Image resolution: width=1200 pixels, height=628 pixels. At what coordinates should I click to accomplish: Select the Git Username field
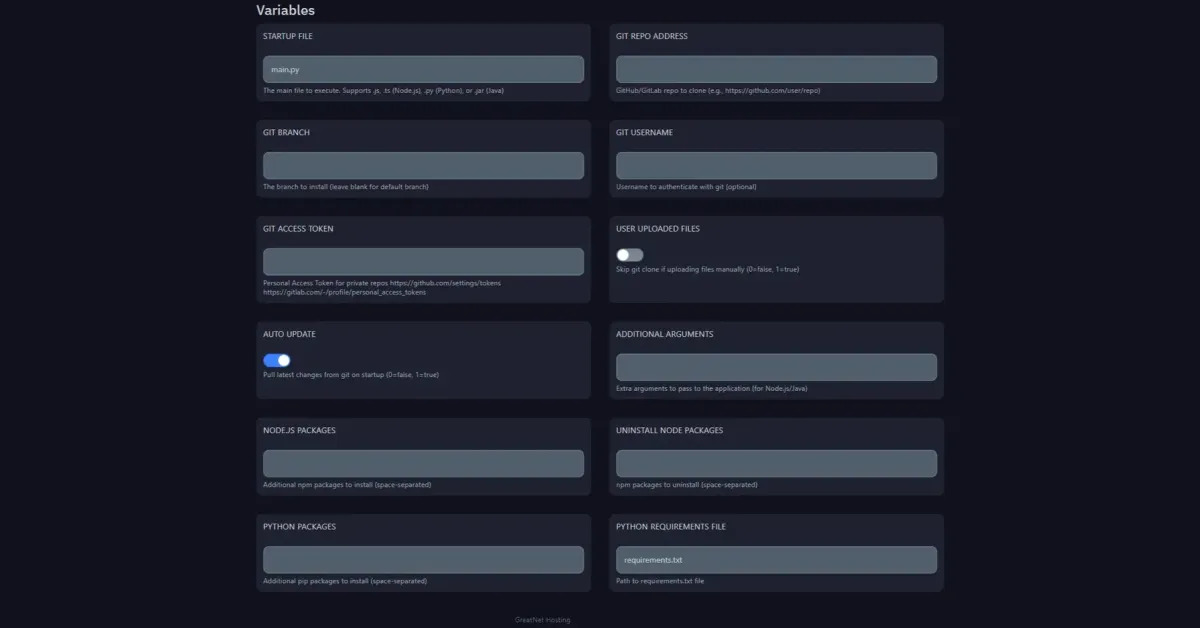[776, 165]
